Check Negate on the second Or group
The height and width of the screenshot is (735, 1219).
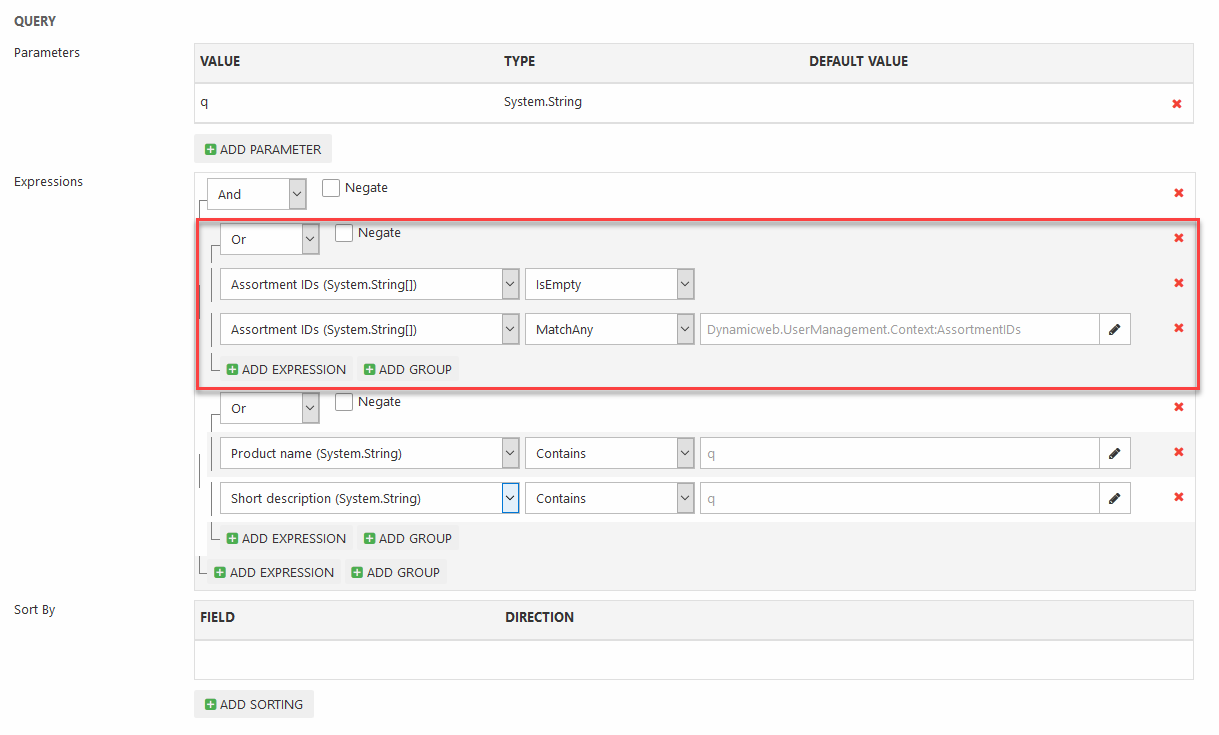tap(344, 402)
